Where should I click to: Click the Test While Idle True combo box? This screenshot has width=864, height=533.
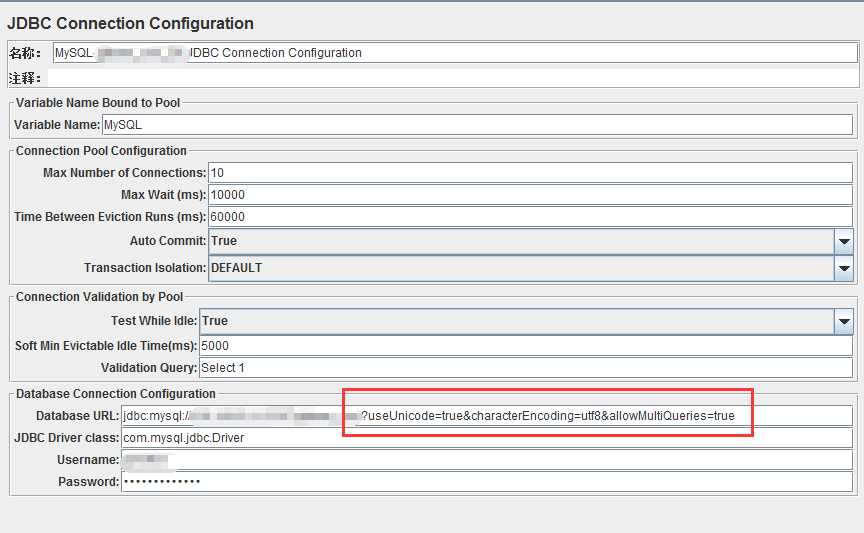(x=516, y=321)
